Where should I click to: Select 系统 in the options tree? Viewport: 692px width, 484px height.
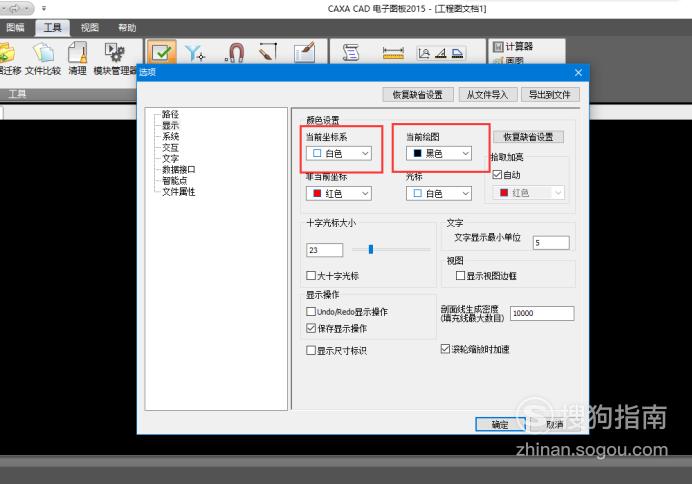tap(170, 136)
